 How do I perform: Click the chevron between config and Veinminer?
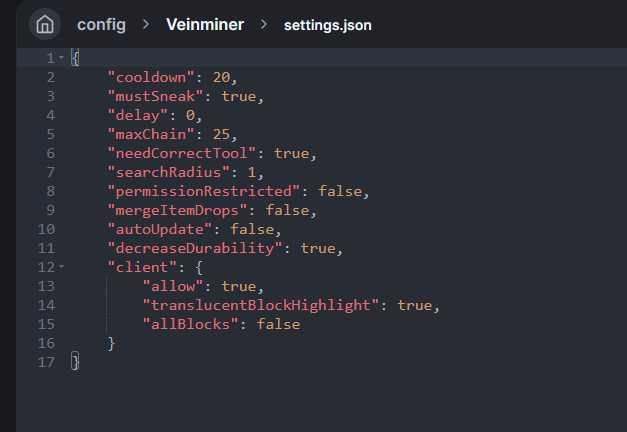(145, 24)
